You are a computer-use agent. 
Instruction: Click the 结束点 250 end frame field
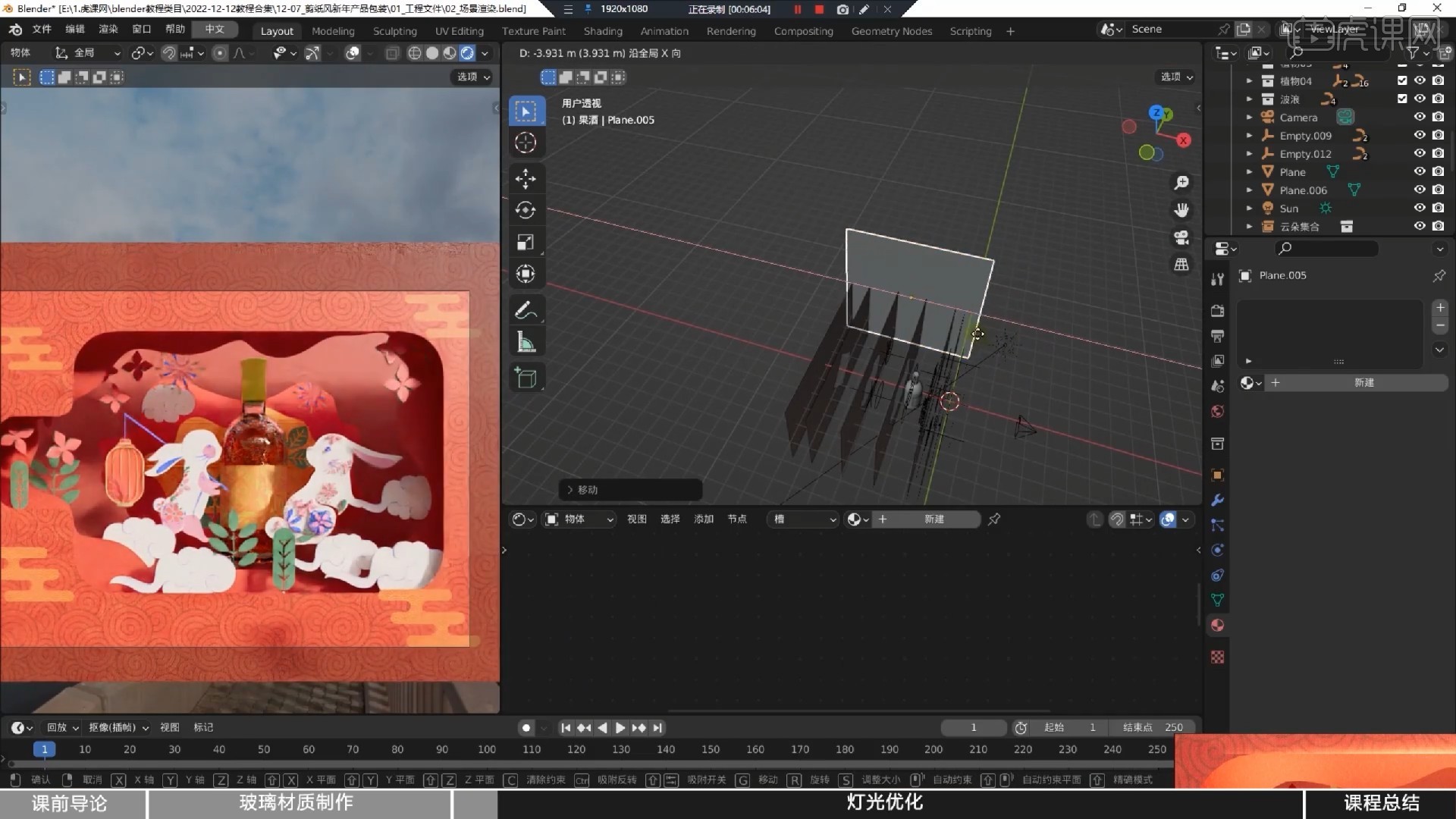point(1153,728)
